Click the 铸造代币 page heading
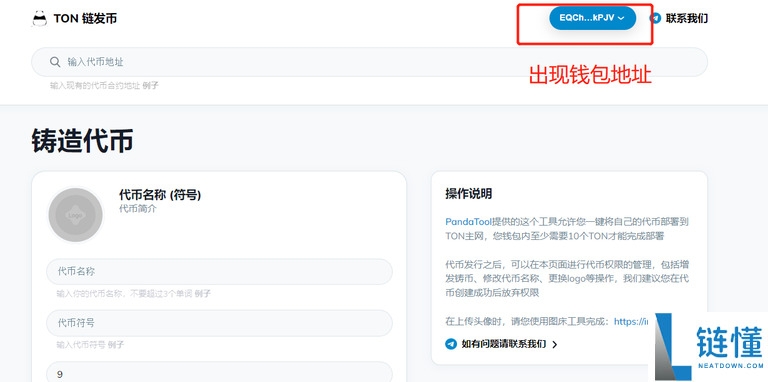 82,142
